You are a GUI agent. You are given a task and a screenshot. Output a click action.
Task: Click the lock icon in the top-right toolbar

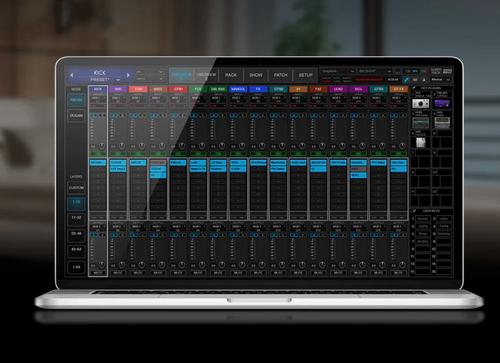[x=424, y=80]
